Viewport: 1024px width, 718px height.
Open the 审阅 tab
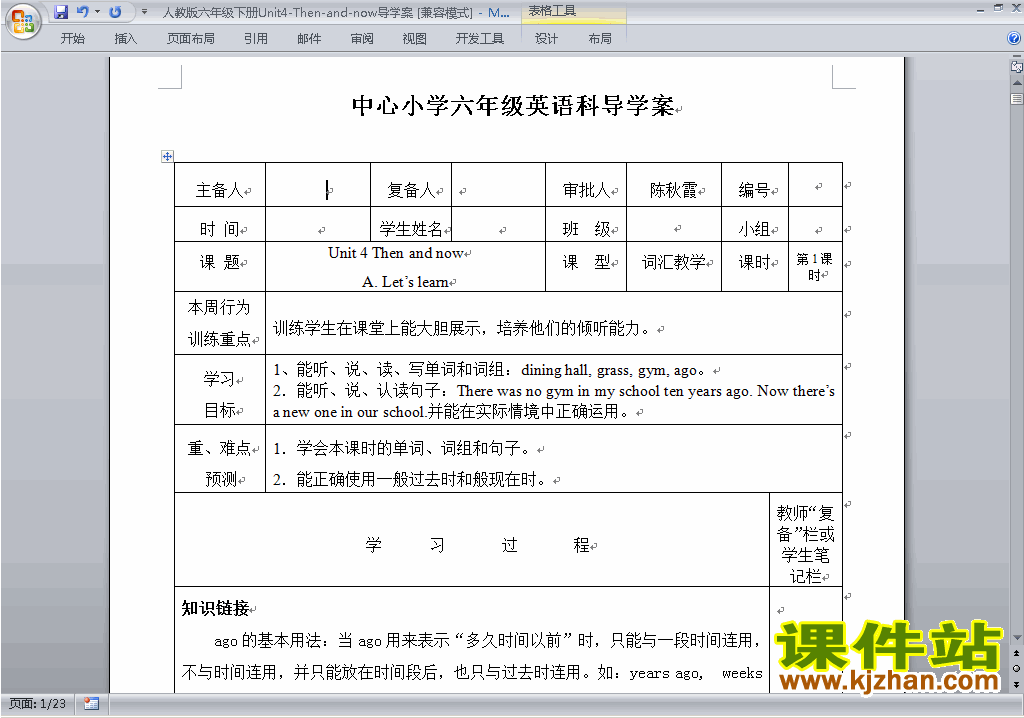pos(362,39)
